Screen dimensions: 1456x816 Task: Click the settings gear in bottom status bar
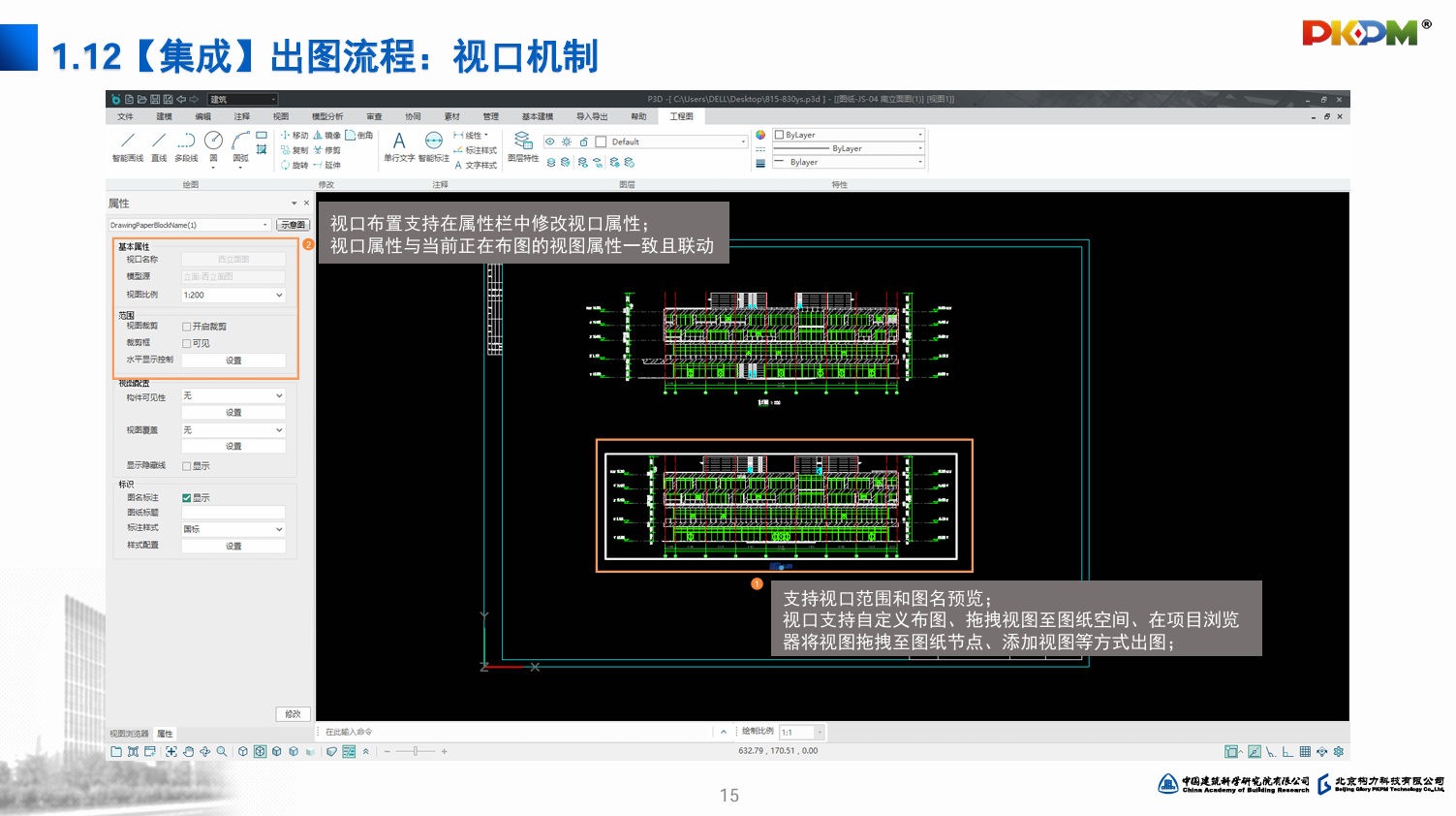pos(1339,752)
